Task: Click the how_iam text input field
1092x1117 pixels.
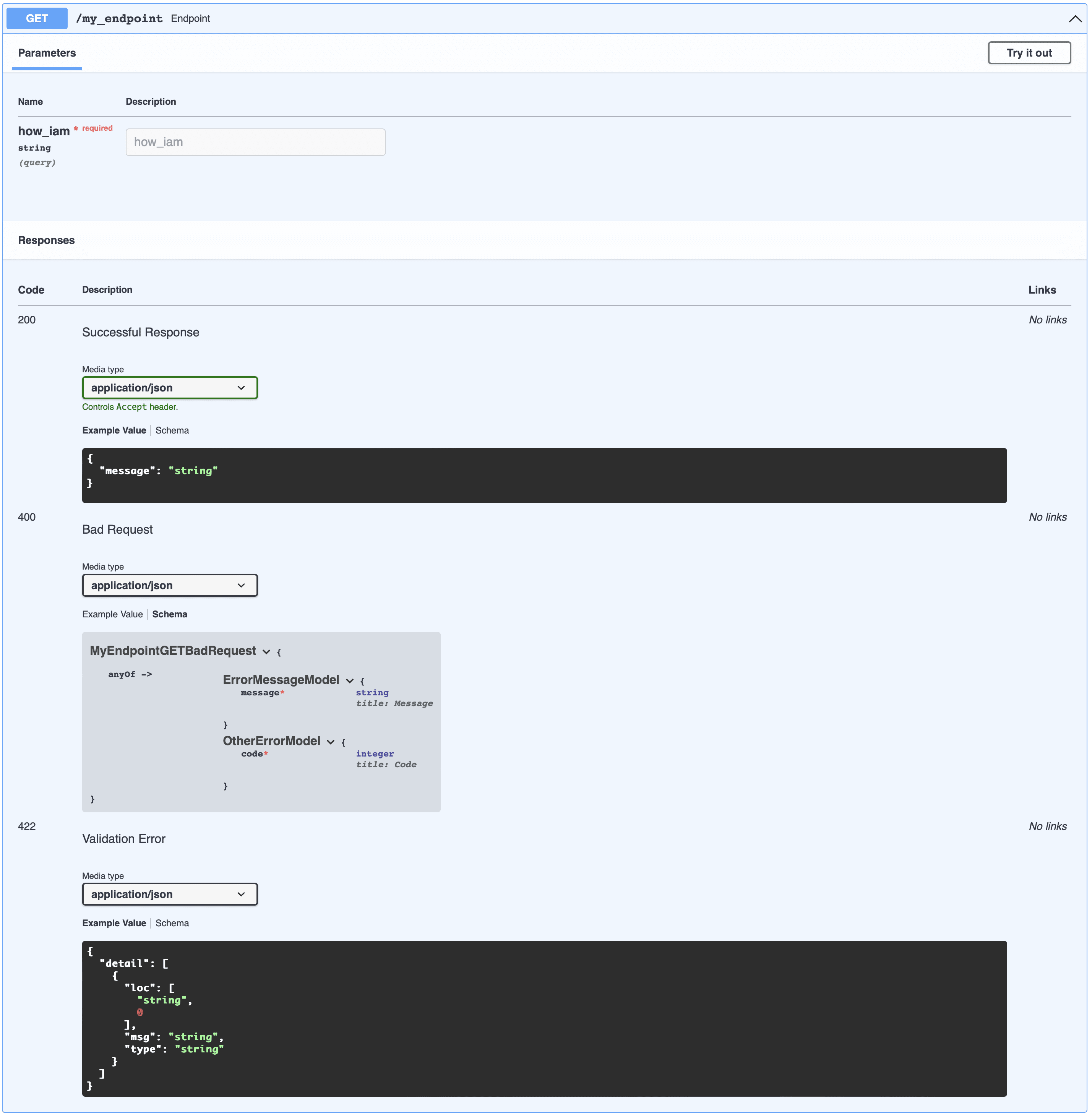Action: [x=255, y=142]
